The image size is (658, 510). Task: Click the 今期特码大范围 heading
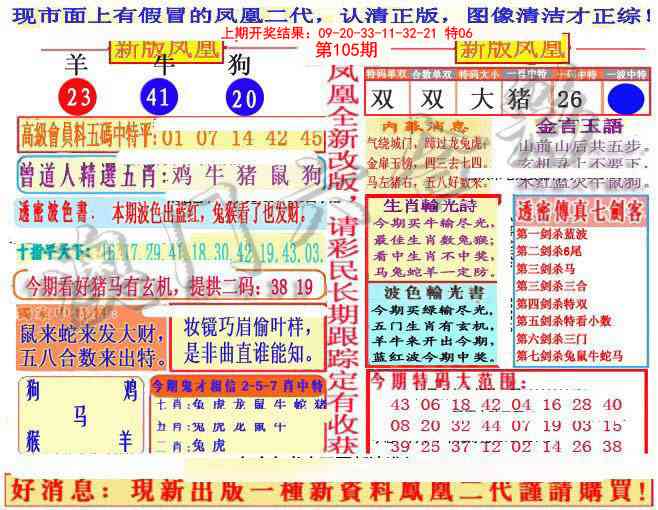click(x=448, y=382)
